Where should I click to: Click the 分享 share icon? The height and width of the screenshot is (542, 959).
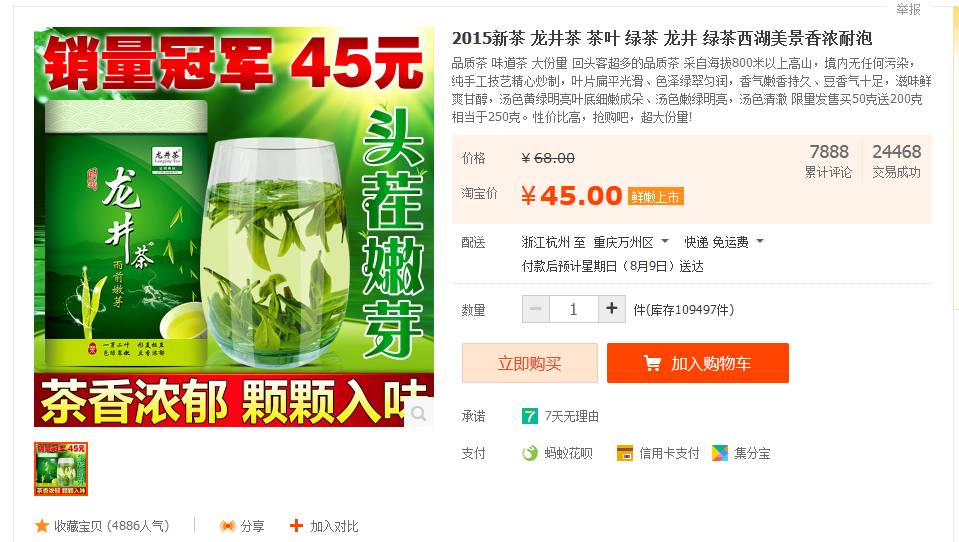click(x=228, y=526)
